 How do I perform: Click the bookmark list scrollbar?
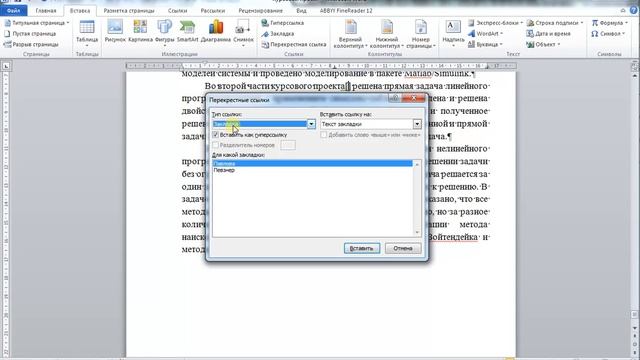point(417,198)
